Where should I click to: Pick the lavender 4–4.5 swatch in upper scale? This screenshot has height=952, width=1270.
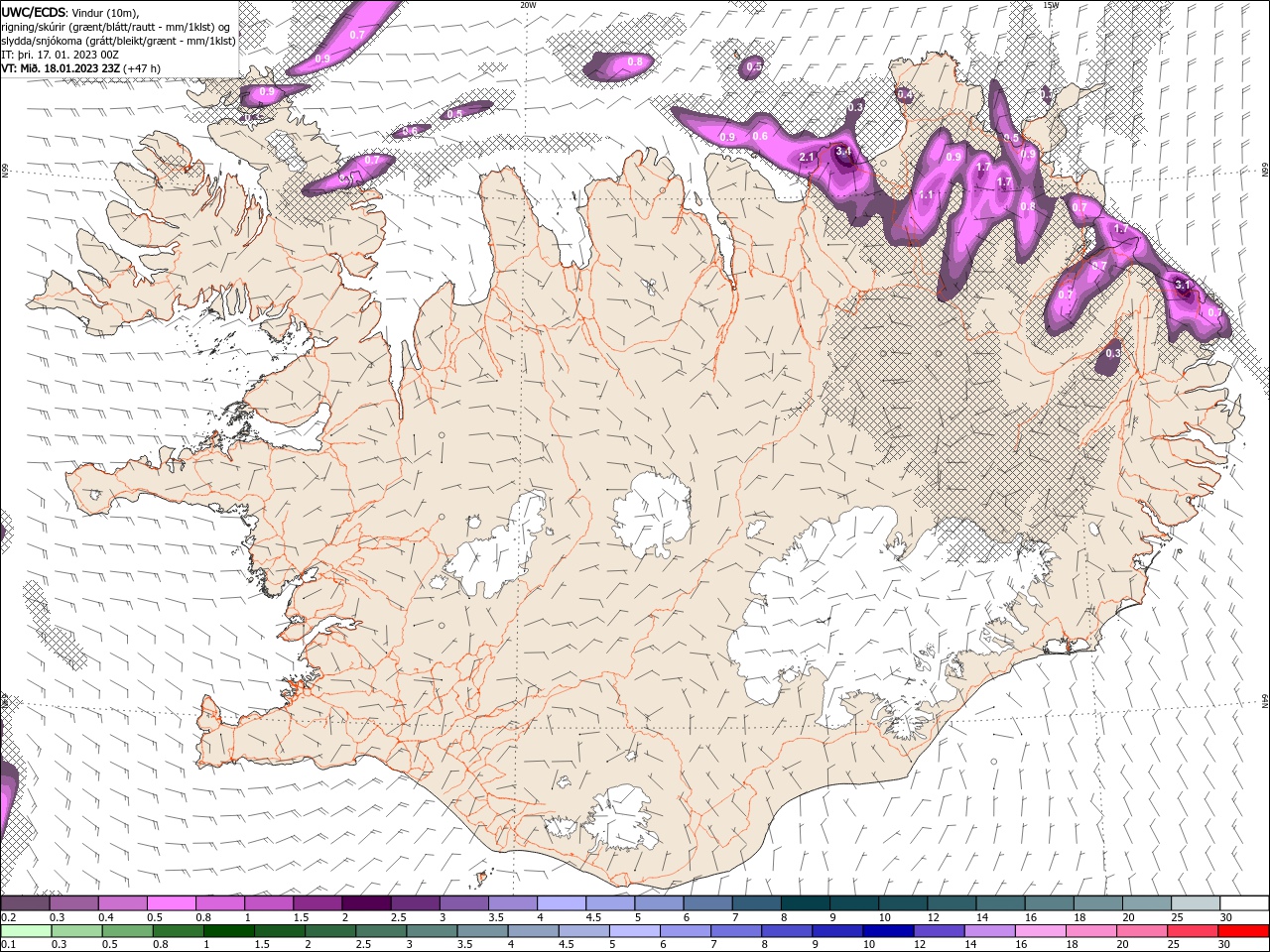tap(562, 903)
